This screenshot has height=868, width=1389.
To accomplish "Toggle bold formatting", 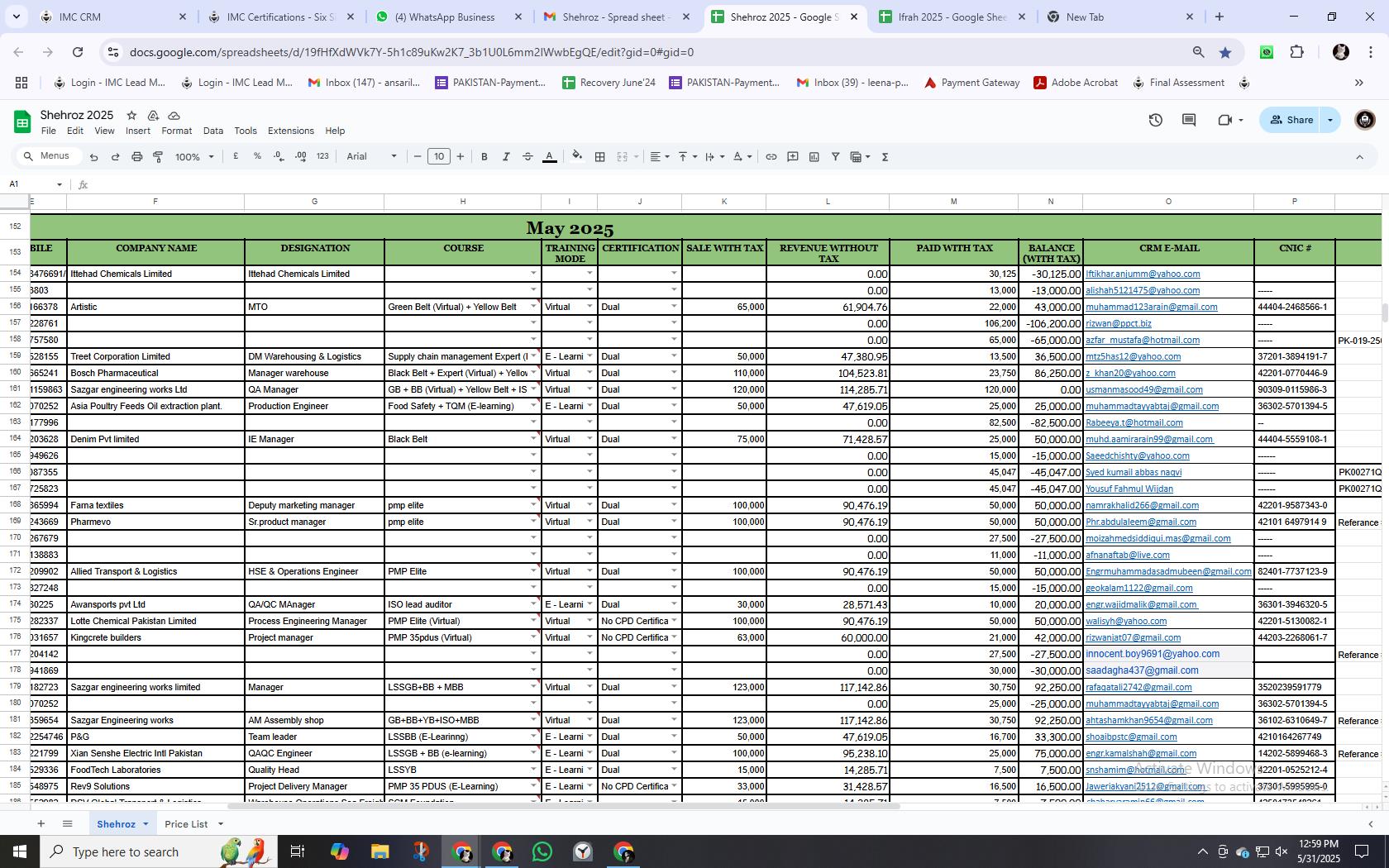I will [x=484, y=157].
